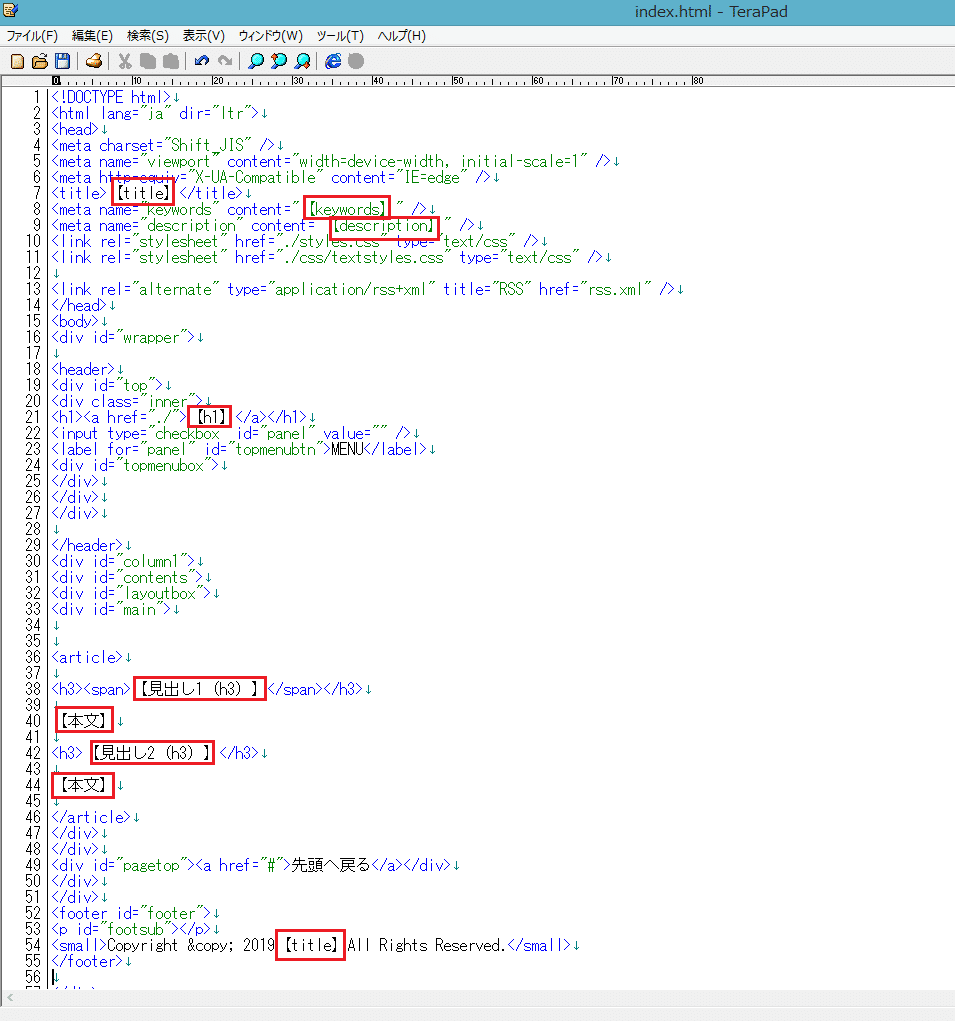This screenshot has width=955, height=1021.
Task: Click the 【見出し1（h3）】 placeholder text
Action: point(199,689)
